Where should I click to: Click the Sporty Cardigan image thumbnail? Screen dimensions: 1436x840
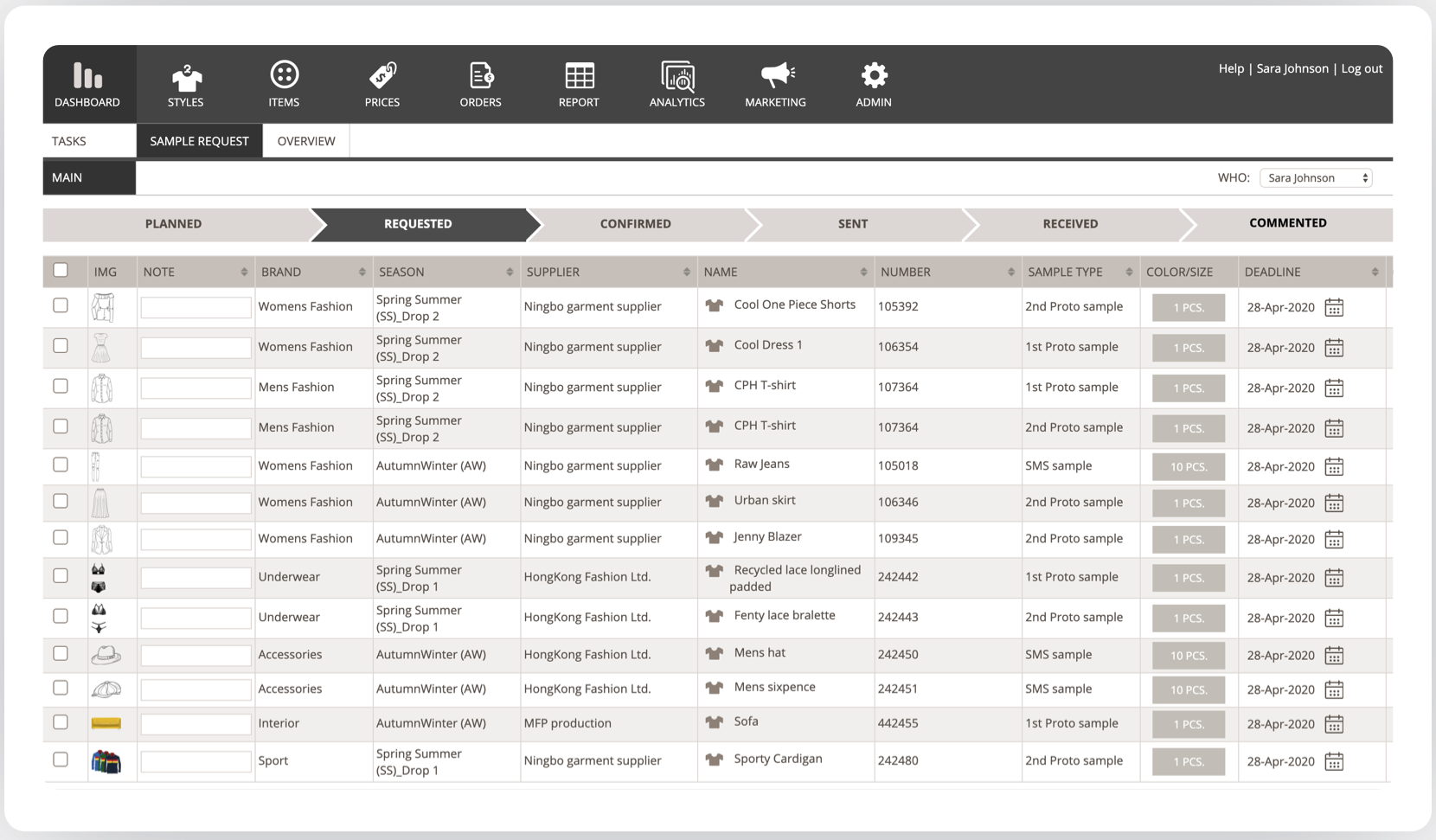click(x=106, y=762)
